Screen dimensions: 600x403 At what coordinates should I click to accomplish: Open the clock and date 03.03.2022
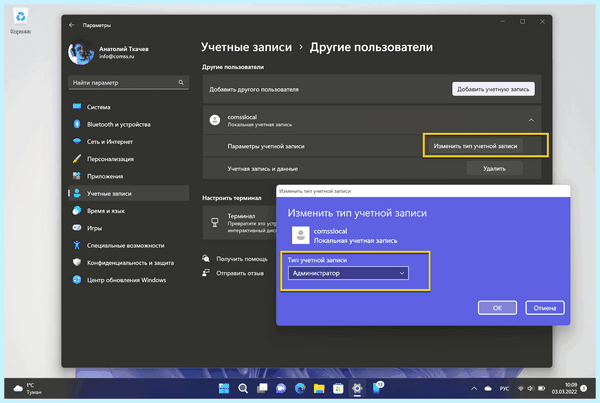coord(564,388)
